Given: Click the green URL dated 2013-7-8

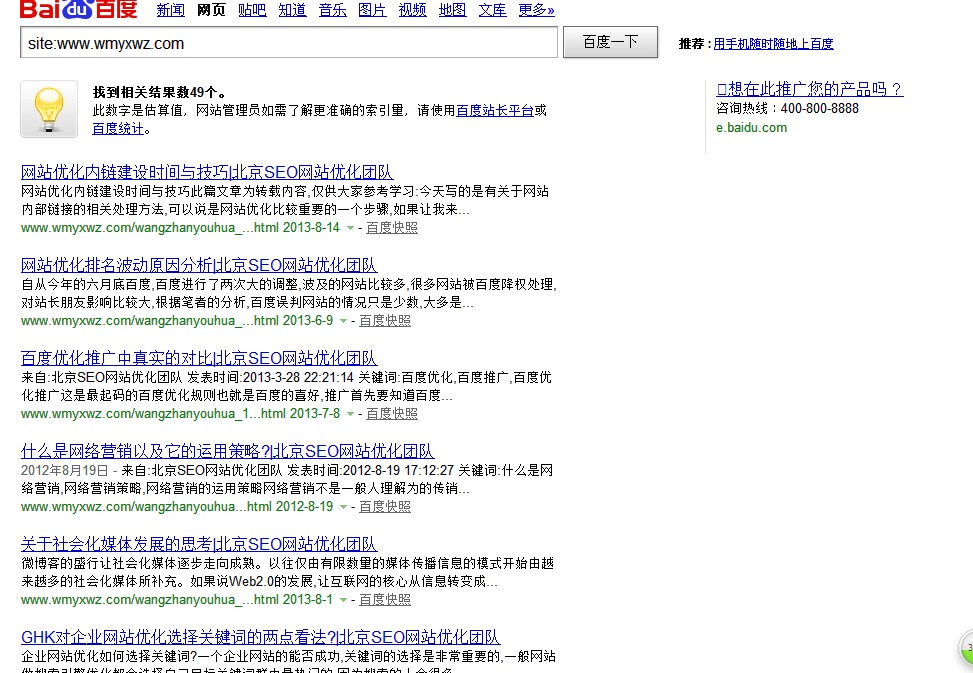Looking at the screenshot, I should coord(181,414).
